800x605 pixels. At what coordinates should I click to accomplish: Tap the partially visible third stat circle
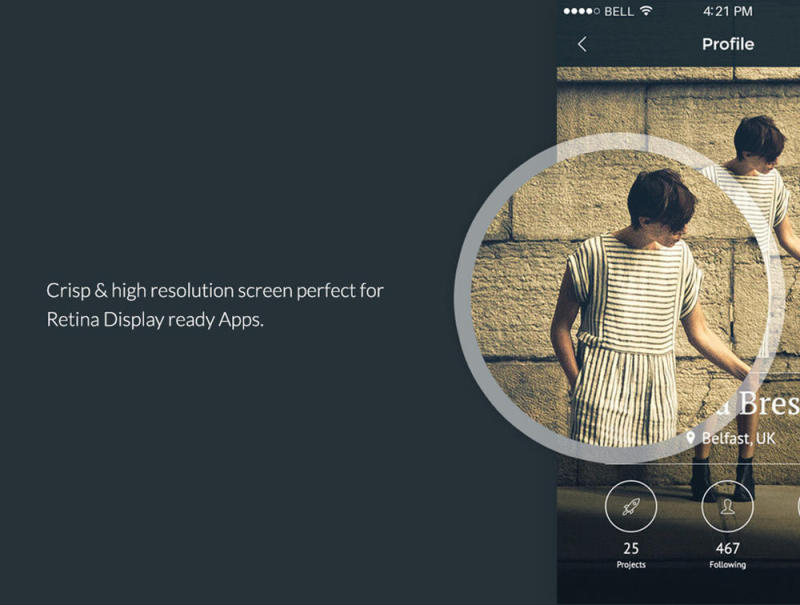798,507
